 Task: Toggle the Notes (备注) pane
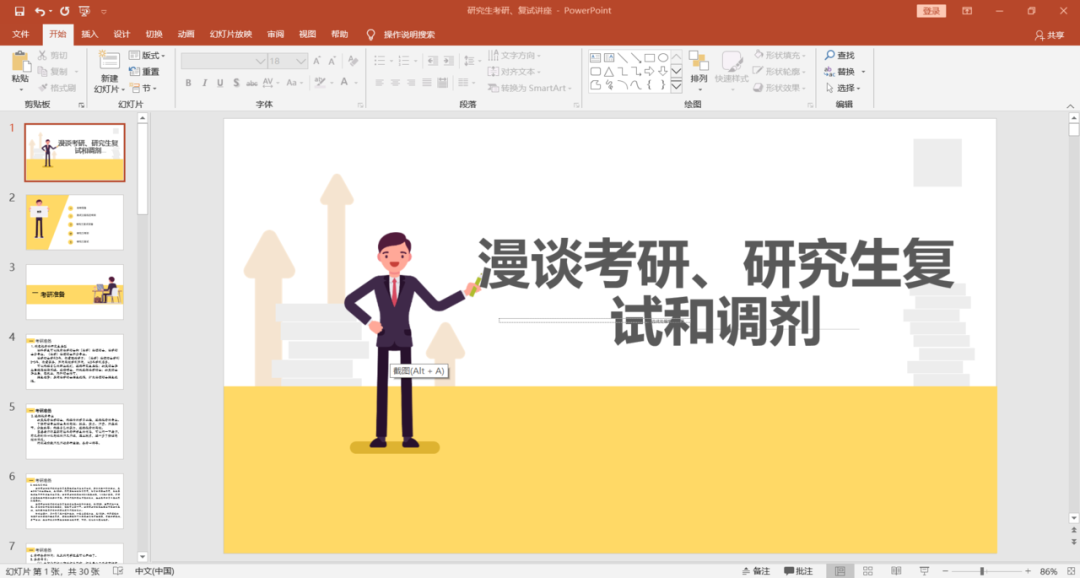(x=755, y=571)
